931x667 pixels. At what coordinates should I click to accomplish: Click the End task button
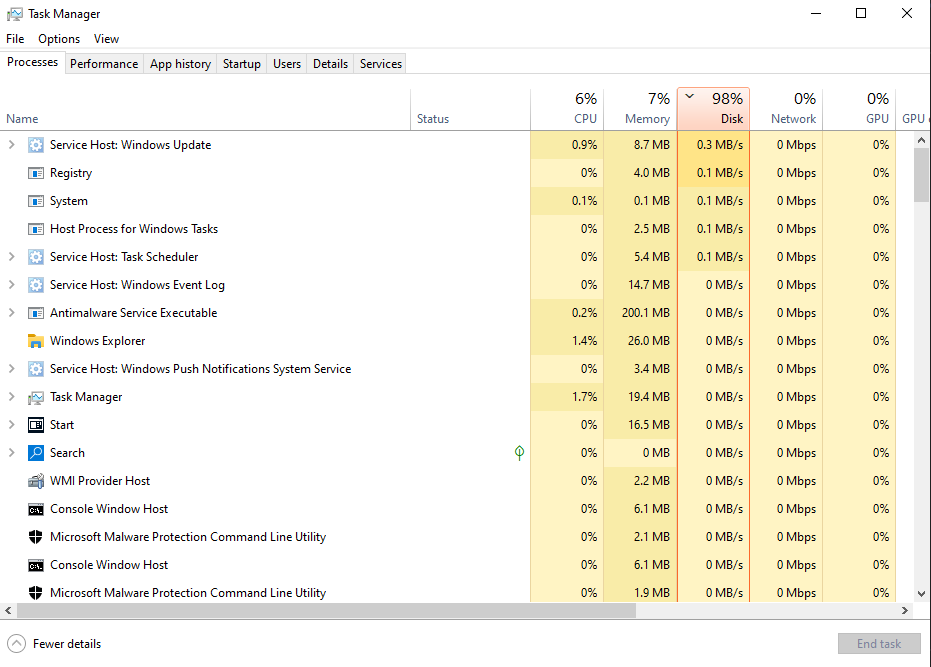tap(879, 643)
